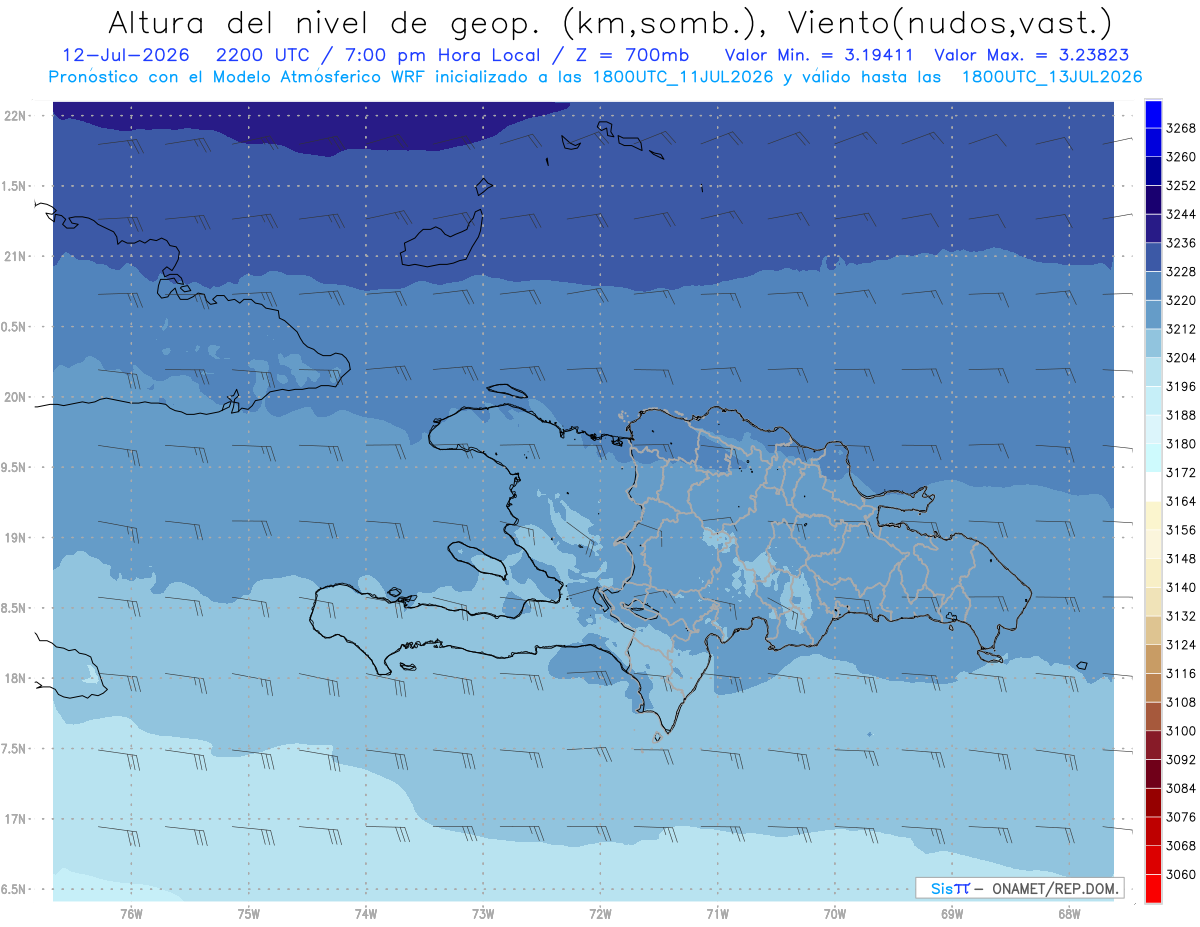Click the main title 'Altura del nivel de geop.'
This screenshot has height=927, width=1200.
[324, 24]
